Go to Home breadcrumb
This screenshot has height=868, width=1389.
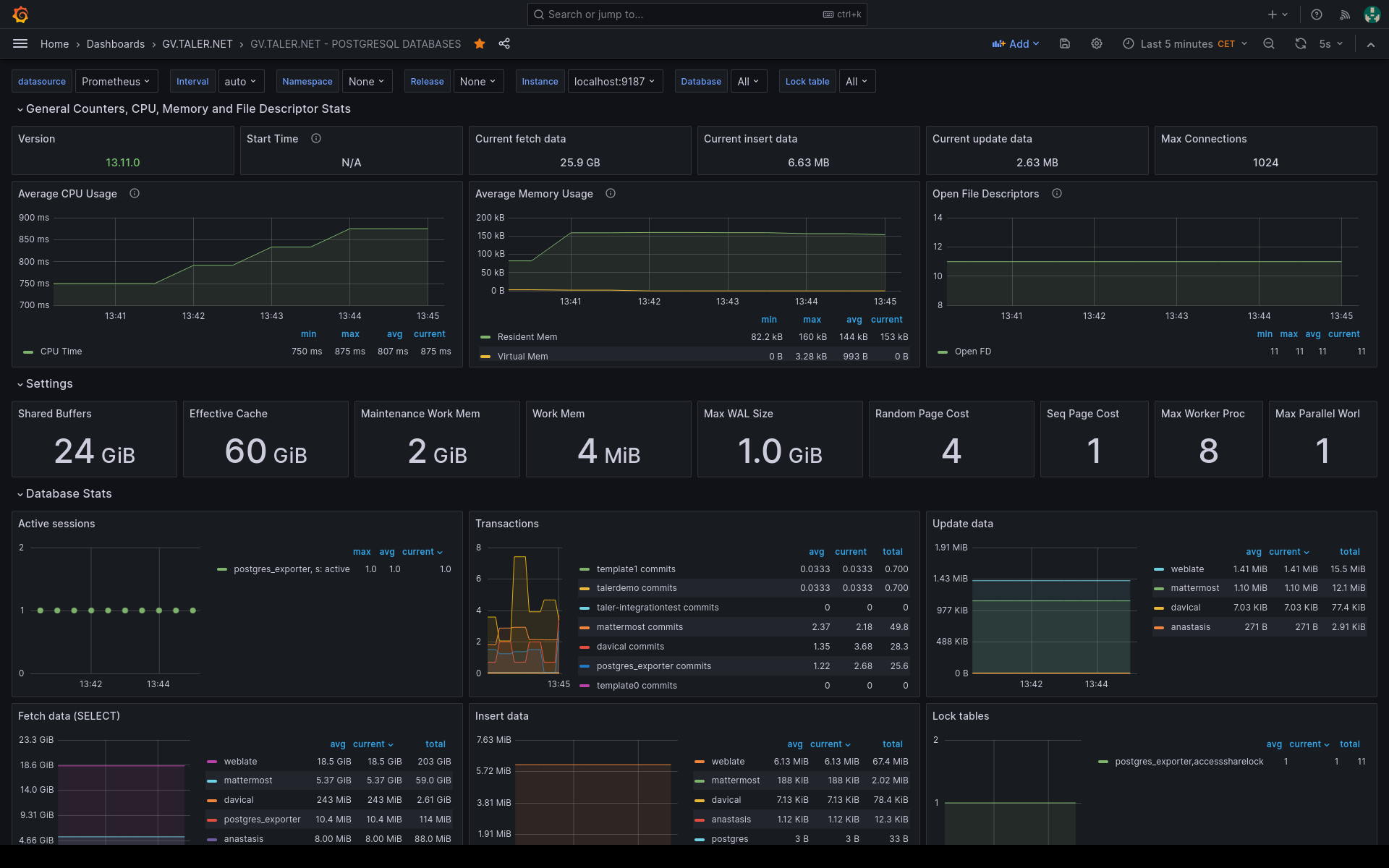(x=54, y=44)
